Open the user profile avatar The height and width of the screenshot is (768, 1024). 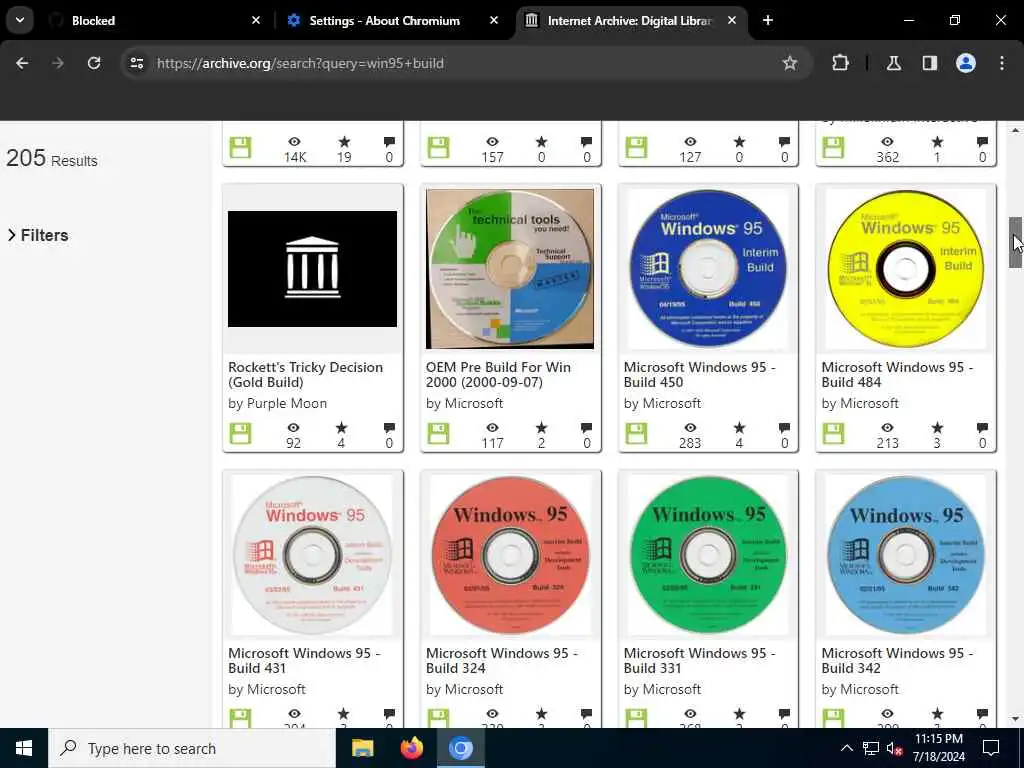[x=966, y=63]
